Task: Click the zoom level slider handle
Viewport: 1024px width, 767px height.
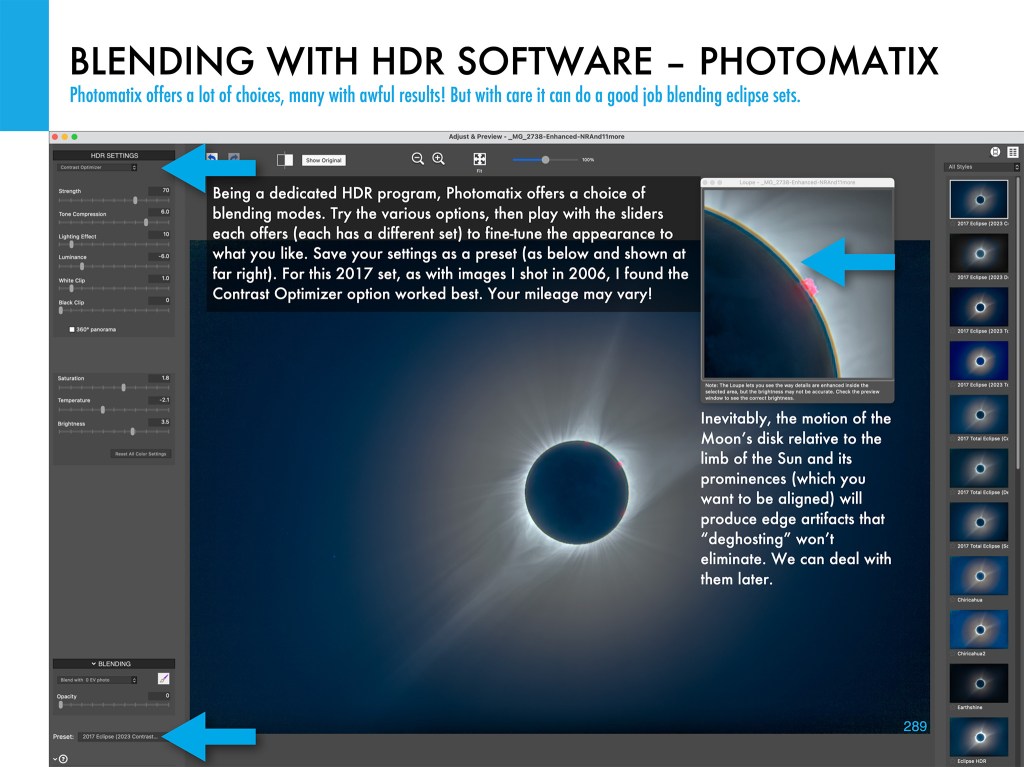Action: pos(545,160)
